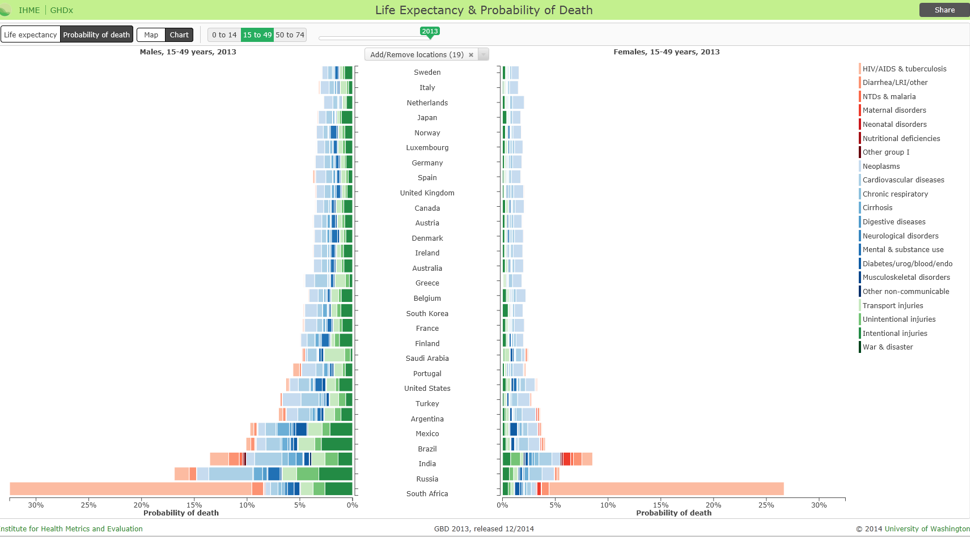Choose the 0 to 14 age group
Screen dimensions: 970x537
[x=224, y=35]
